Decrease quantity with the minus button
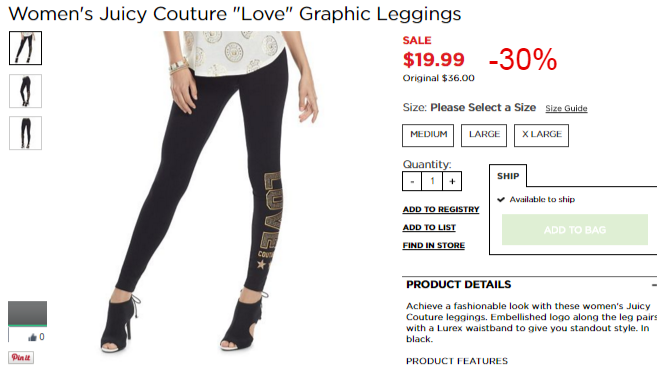 (412, 181)
